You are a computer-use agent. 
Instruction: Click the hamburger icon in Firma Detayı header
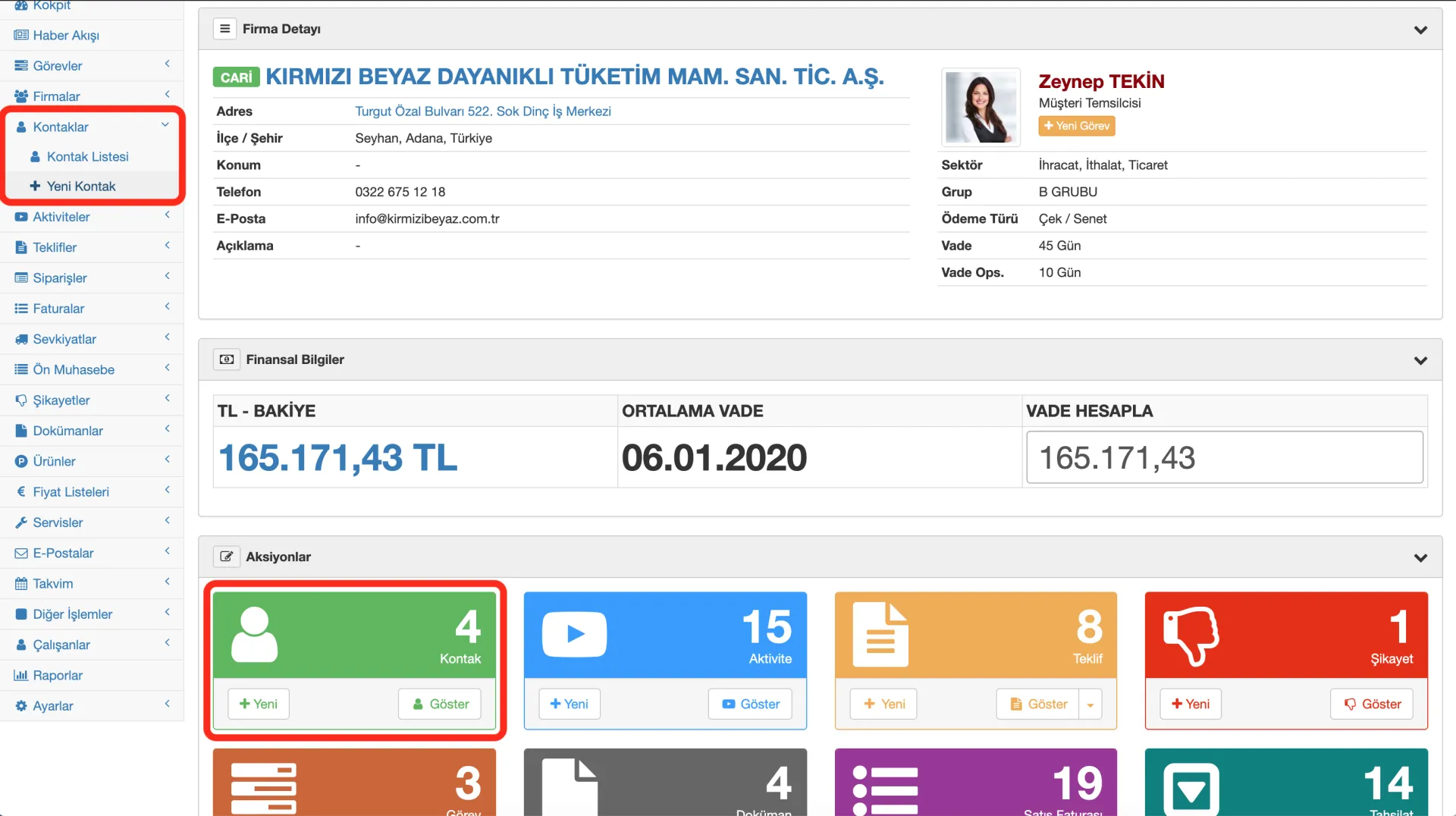tap(224, 28)
